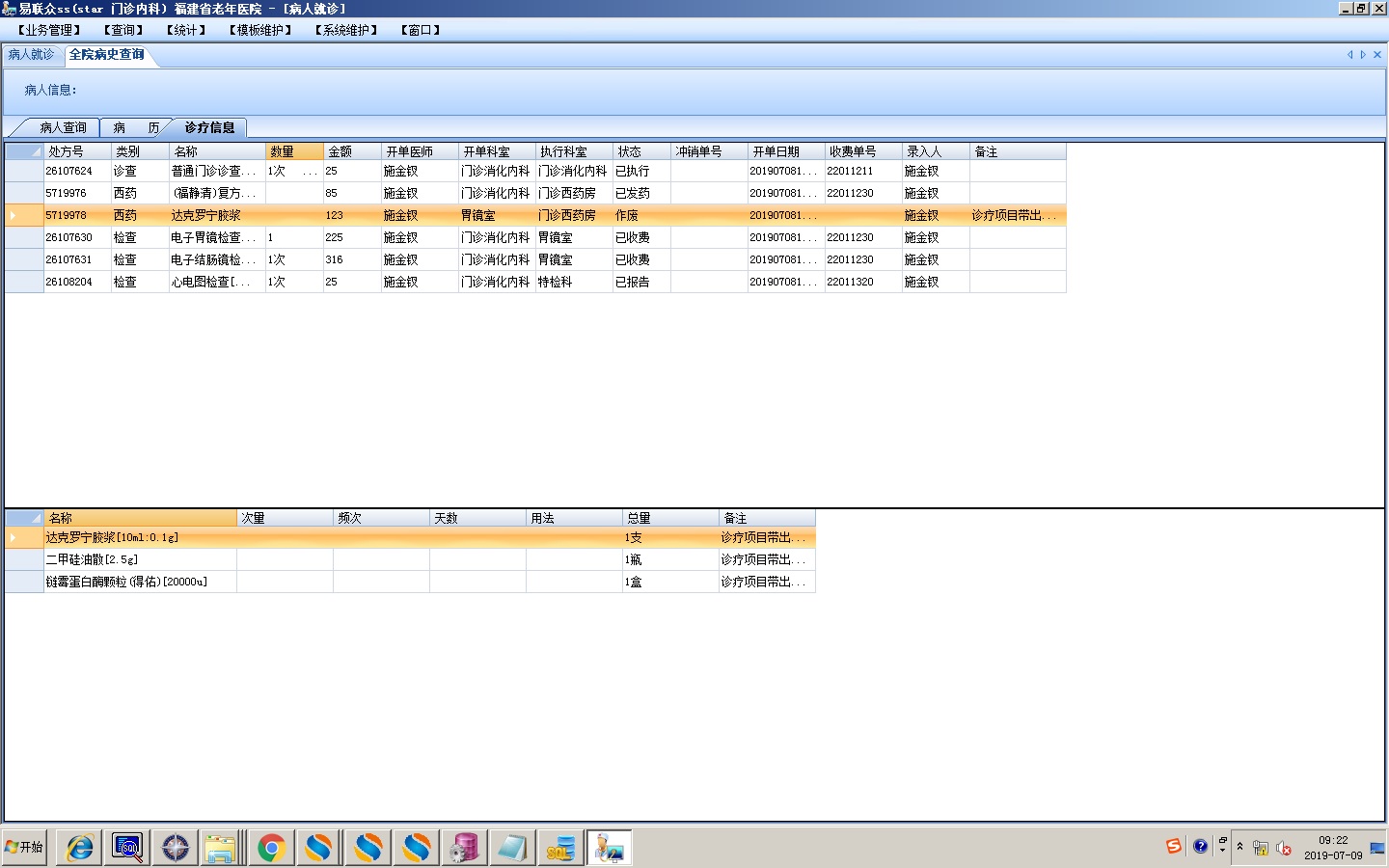Click the 用法 header in lower grid
Image resolution: width=1389 pixels, height=868 pixels.
(x=574, y=518)
